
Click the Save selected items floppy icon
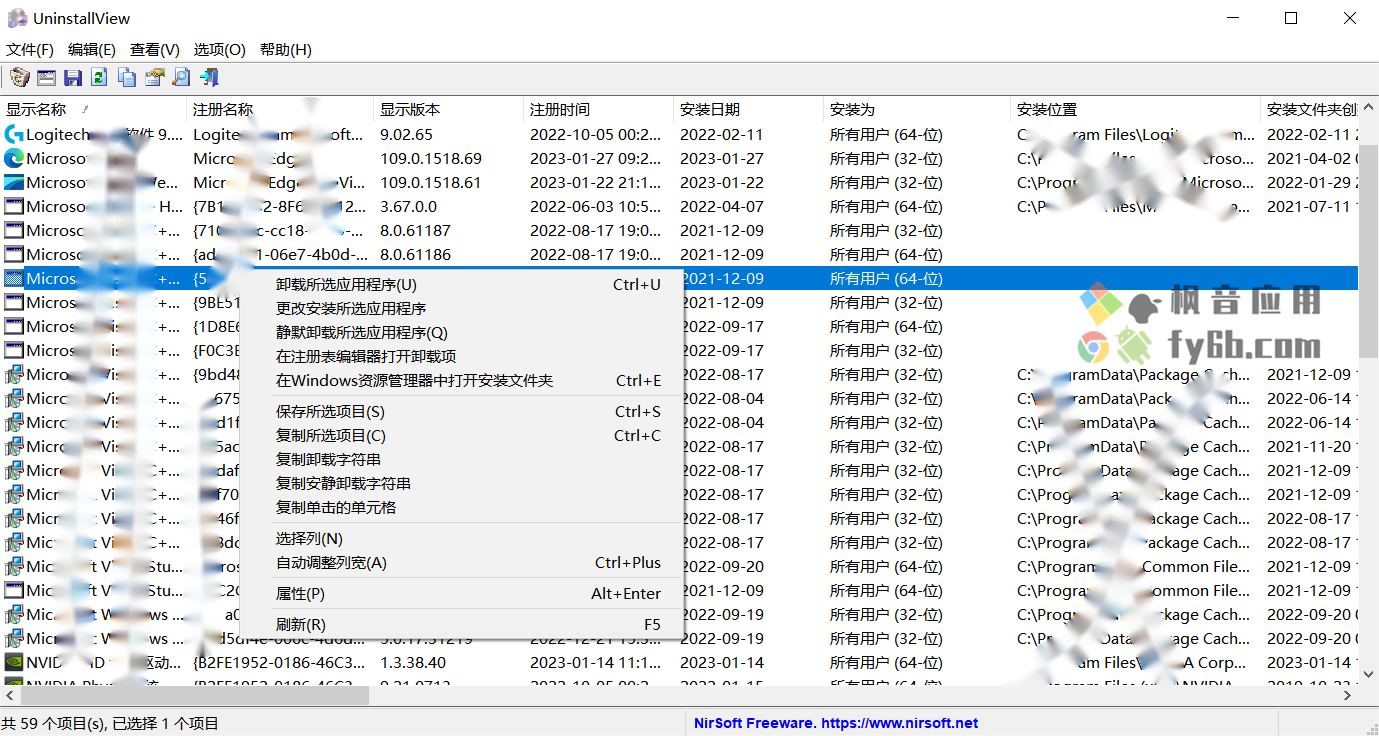pyautogui.click(x=73, y=77)
